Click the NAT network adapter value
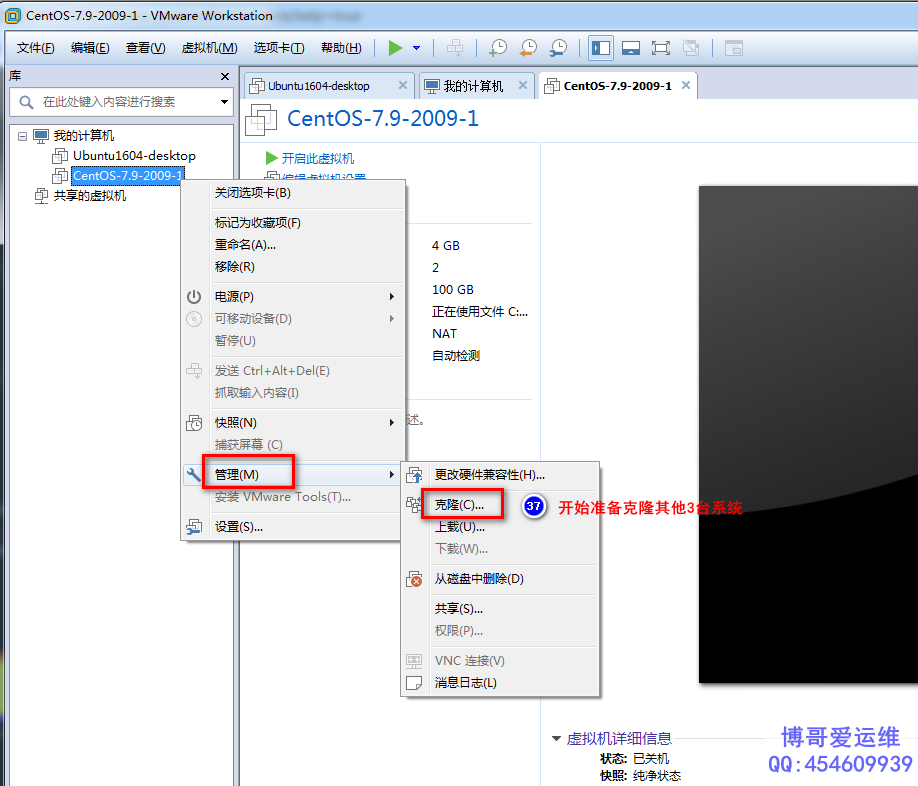918x786 pixels. (444, 334)
